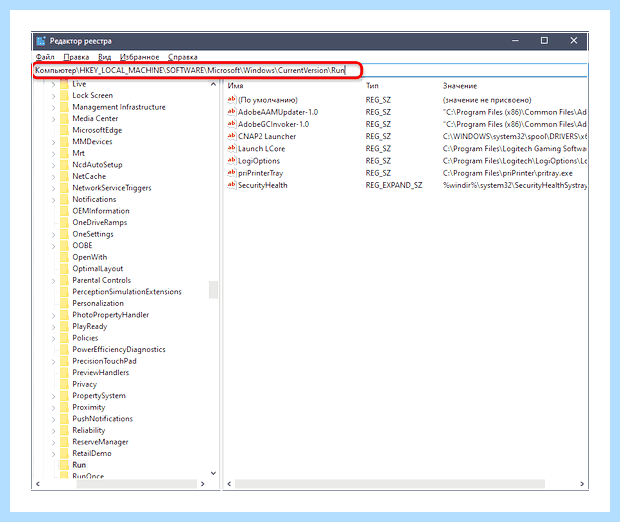Expand the Parental Controls key
Viewport: 620px width, 522px height.
coord(53,280)
